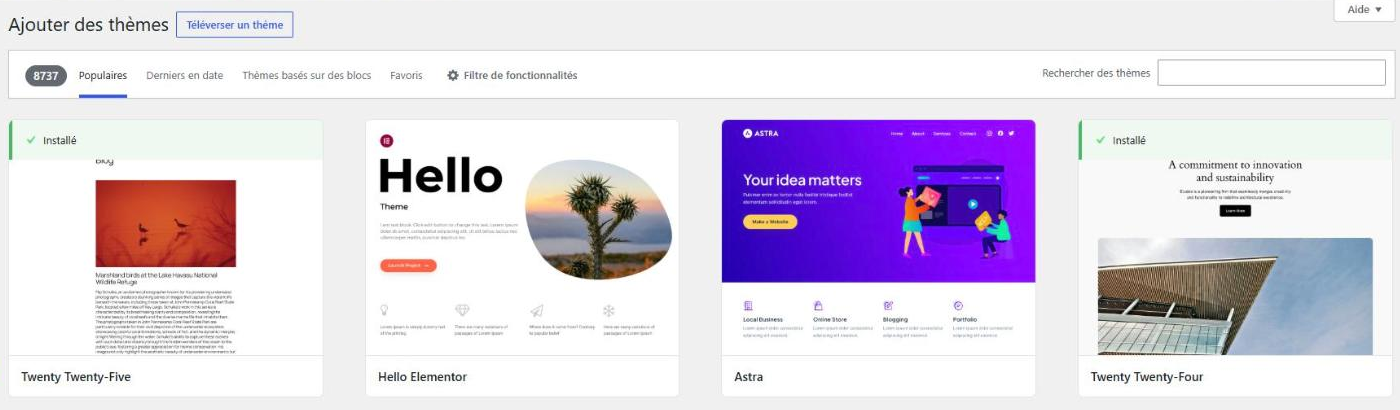Switch to Derniers en date tab
This screenshot has width=1400, height=410.
click(184, 76)
